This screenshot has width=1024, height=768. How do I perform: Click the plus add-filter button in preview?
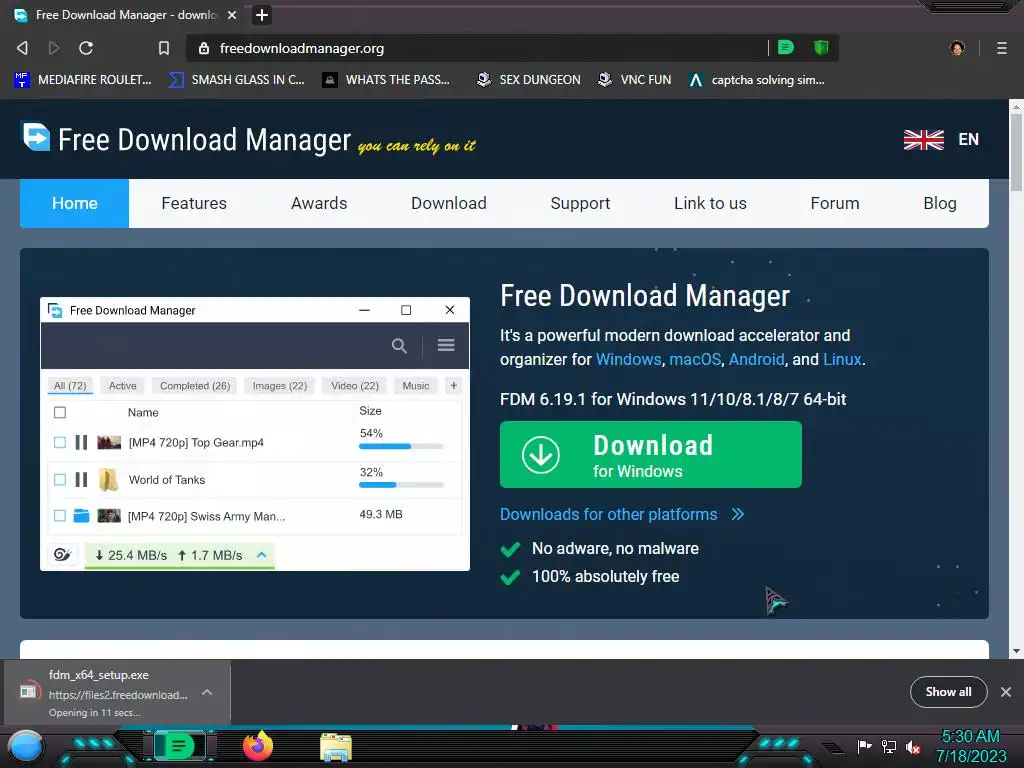tap(453, 386)
